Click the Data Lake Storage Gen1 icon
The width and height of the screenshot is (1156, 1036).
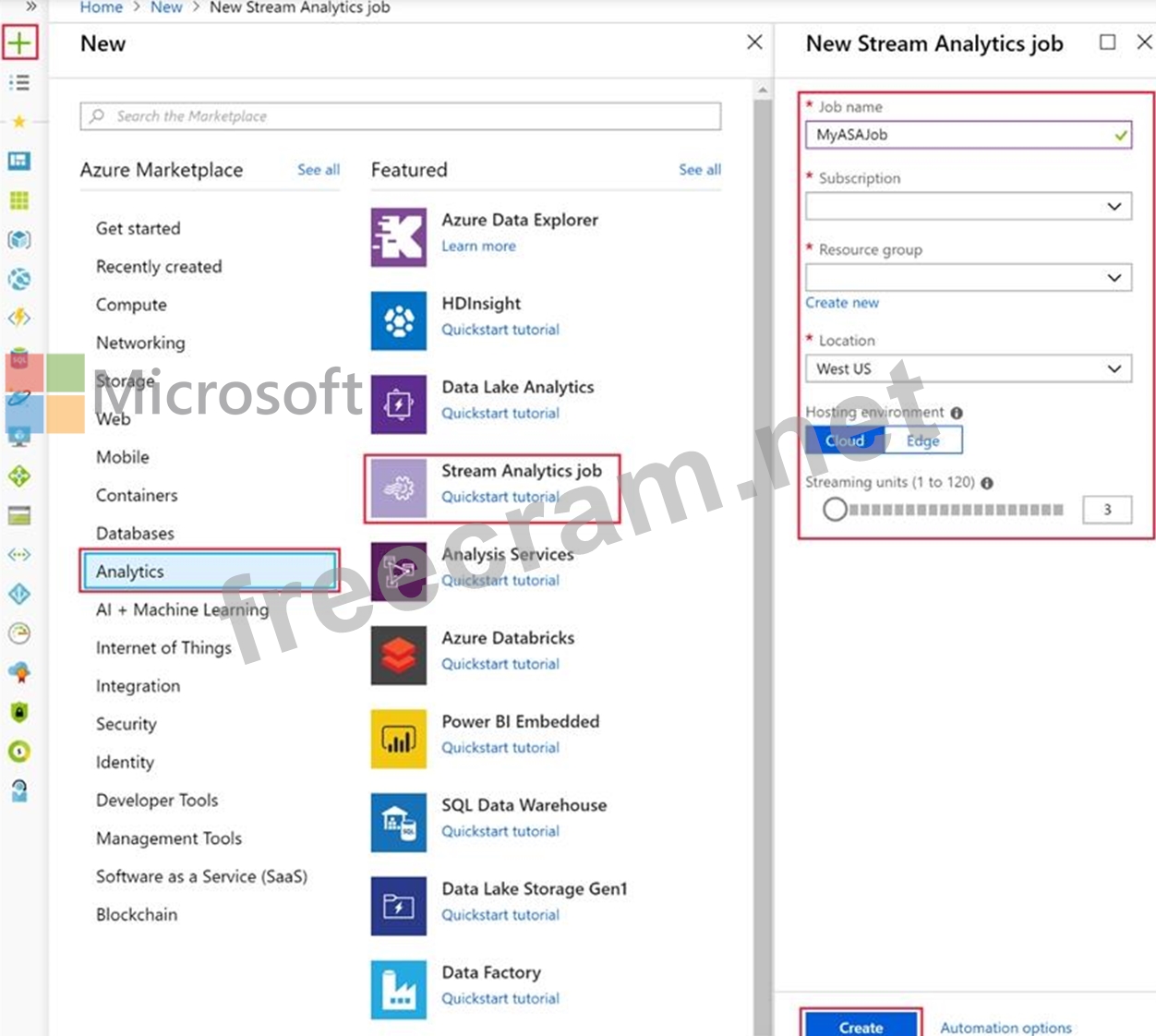pyautogui.click(x=399, y=907)
